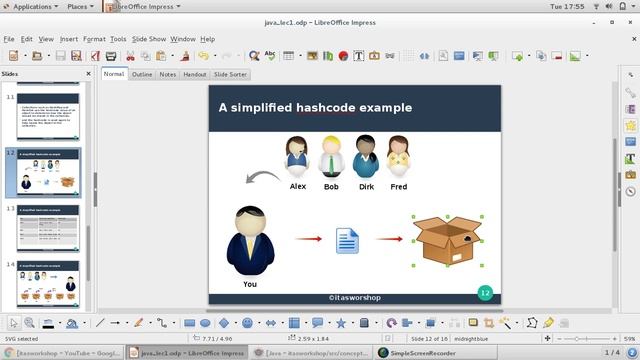Toggle the Display Grid icon
Screen dimensions: 640x360
click(409, 56)
